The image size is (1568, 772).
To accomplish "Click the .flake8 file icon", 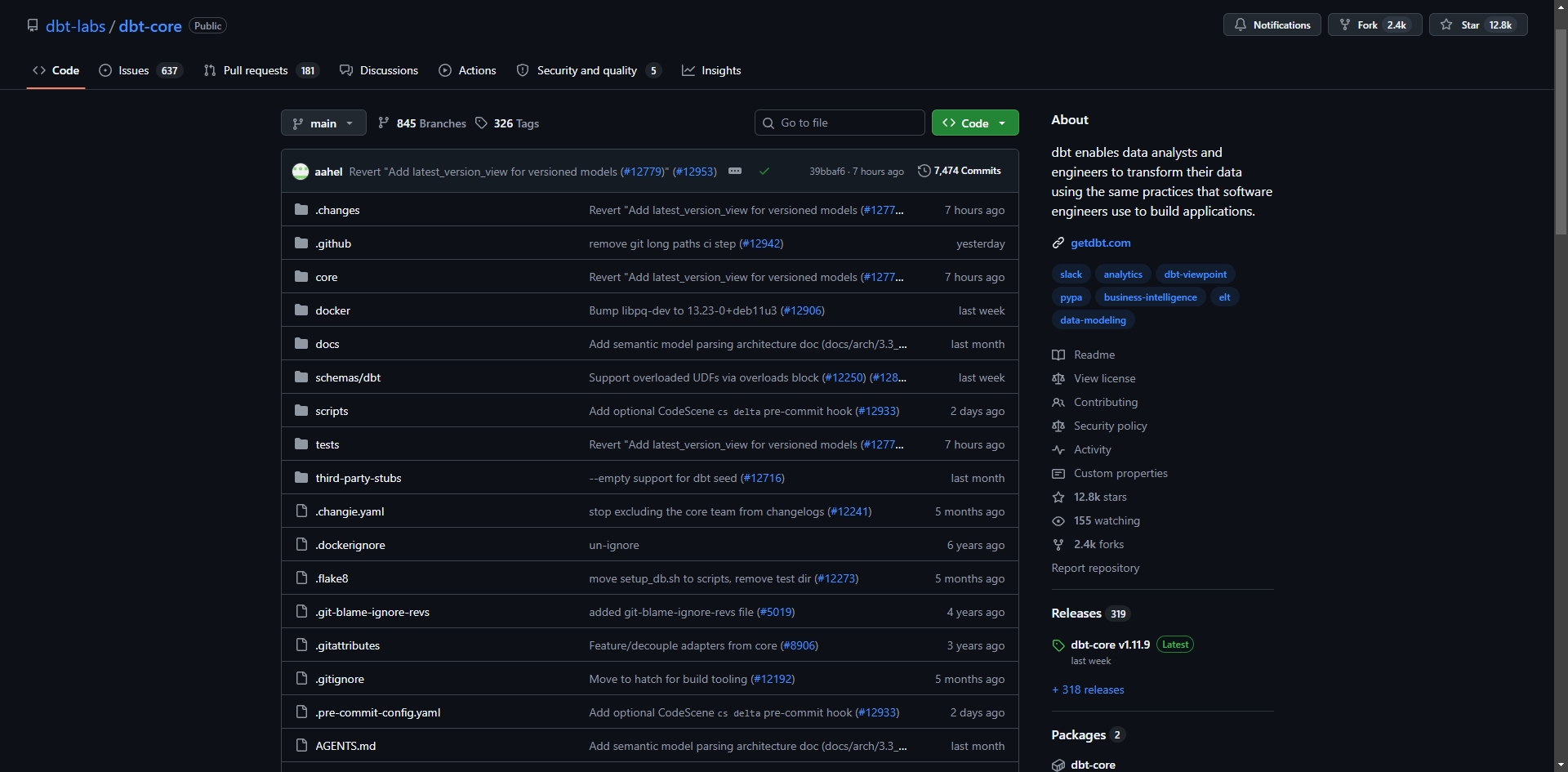I will (301, 578).
